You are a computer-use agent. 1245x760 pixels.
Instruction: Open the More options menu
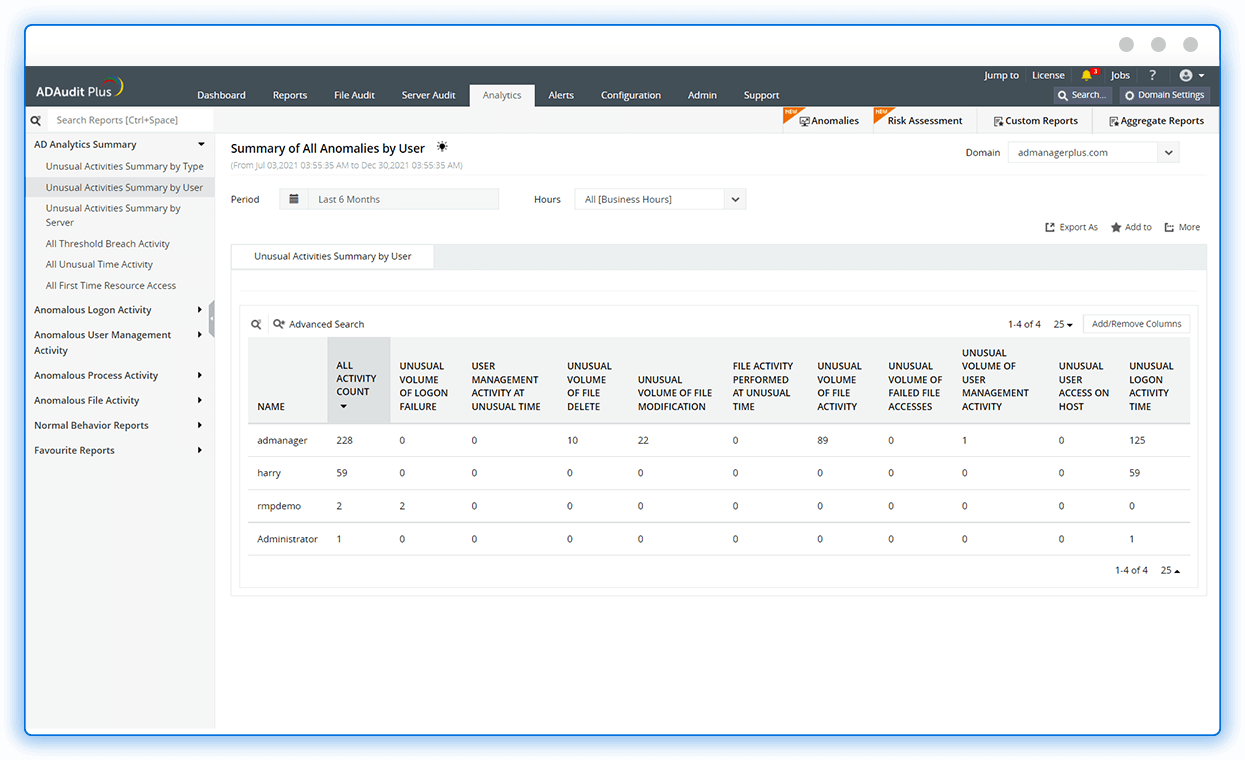[x=1181, y=227]
